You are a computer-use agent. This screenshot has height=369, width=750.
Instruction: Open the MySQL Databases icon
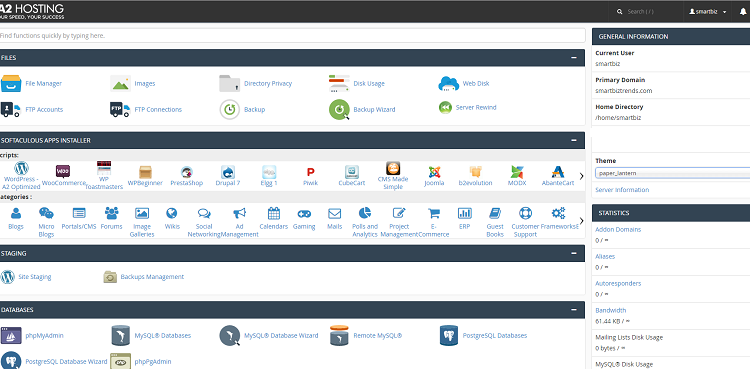[x=120, y=335]
